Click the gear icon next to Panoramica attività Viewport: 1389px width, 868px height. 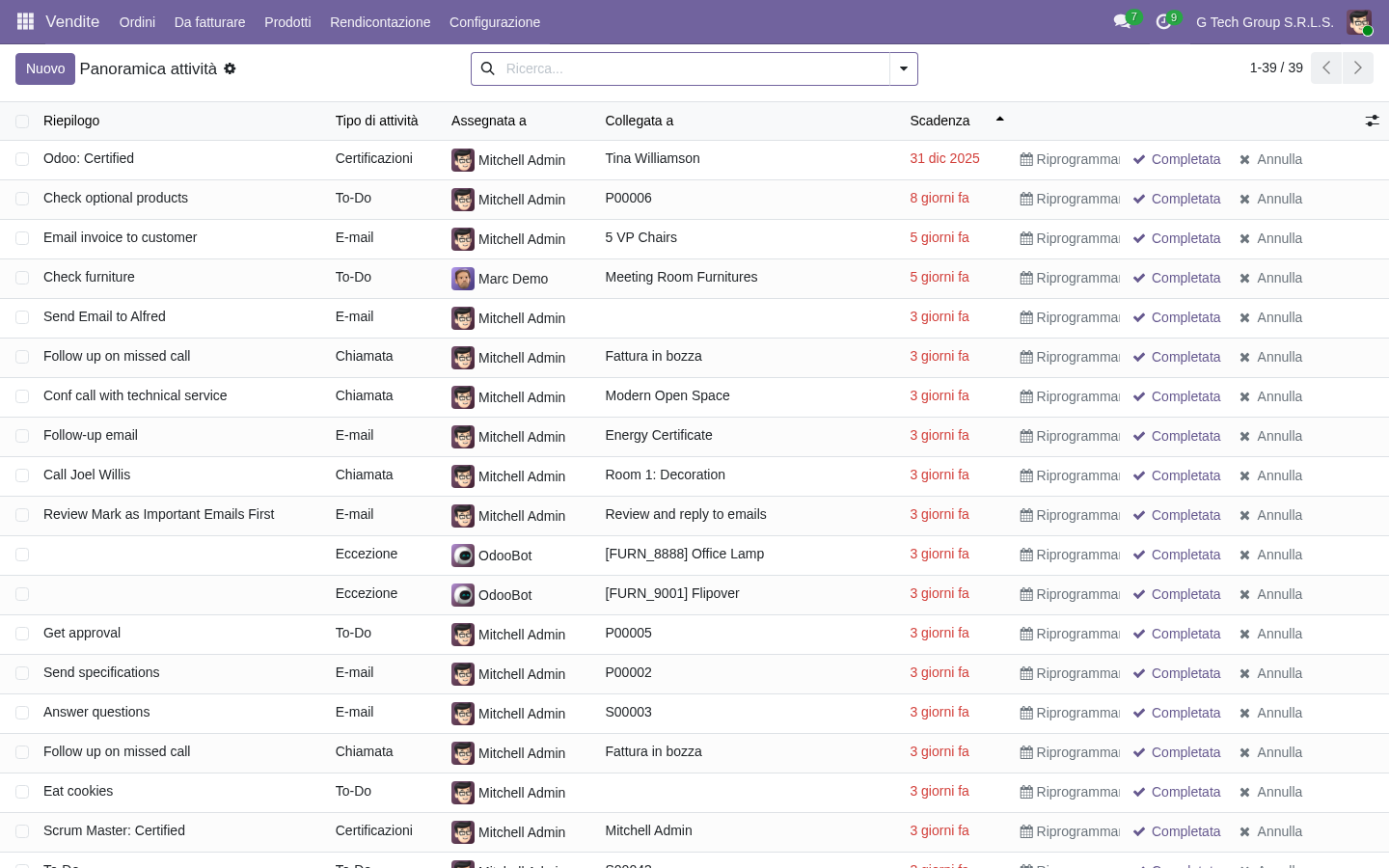(x=230, y=68)
